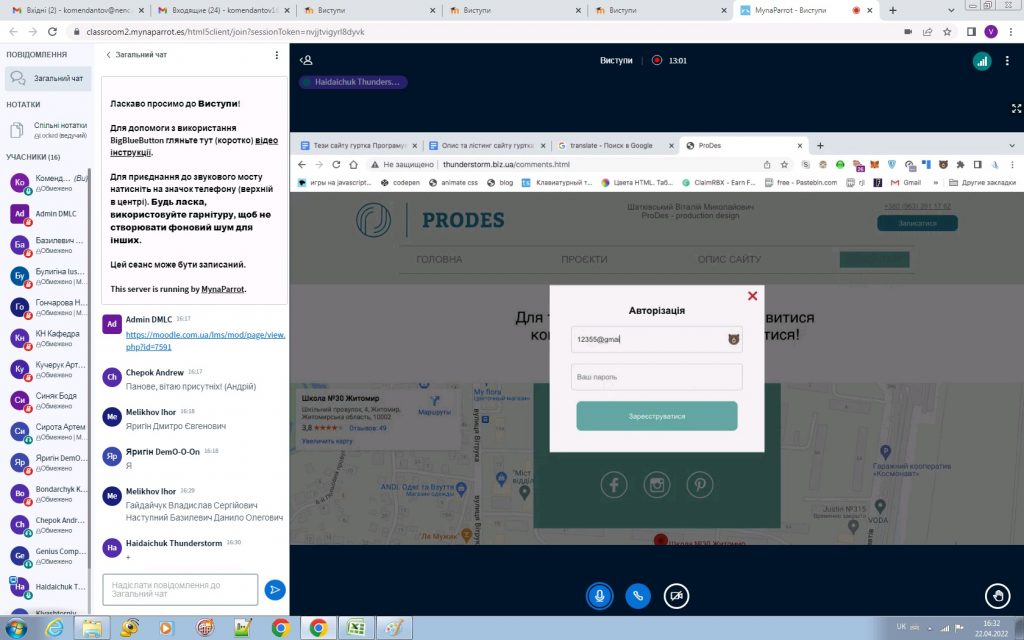
Task: Open Спільні нотатки shared notes
Action: [x=46, y=129]
